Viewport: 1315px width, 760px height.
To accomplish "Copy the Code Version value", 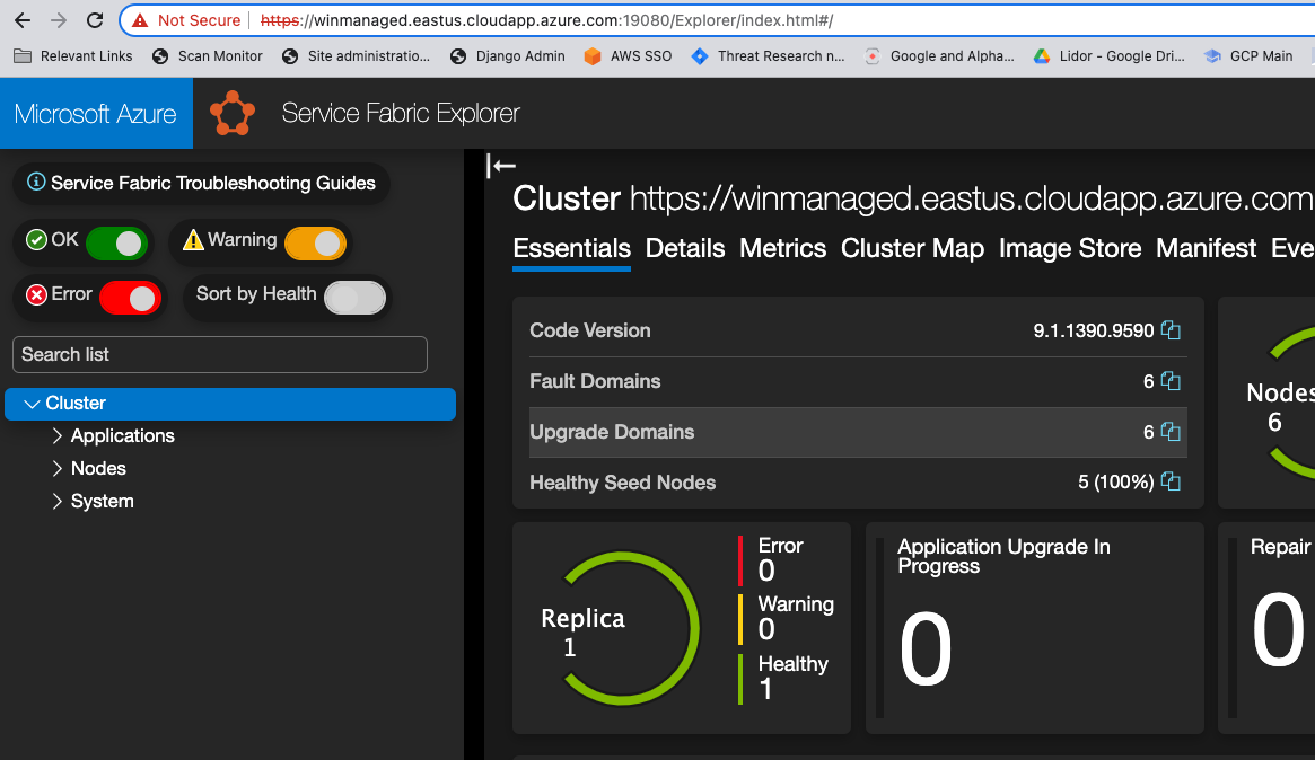I will point(1171,330).
